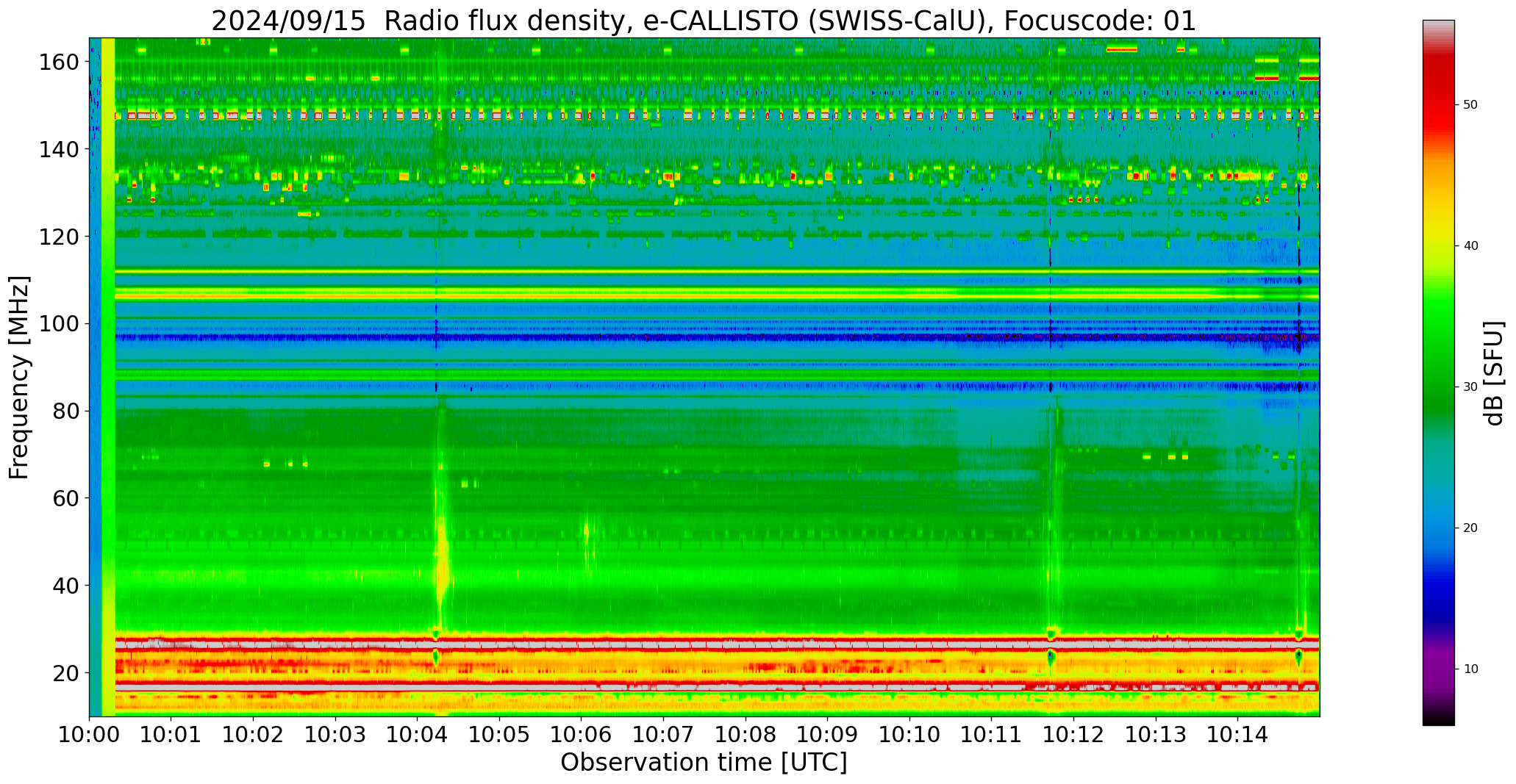Click the 80 frequency tick label

pyautogui.click(x=65, y=411)
